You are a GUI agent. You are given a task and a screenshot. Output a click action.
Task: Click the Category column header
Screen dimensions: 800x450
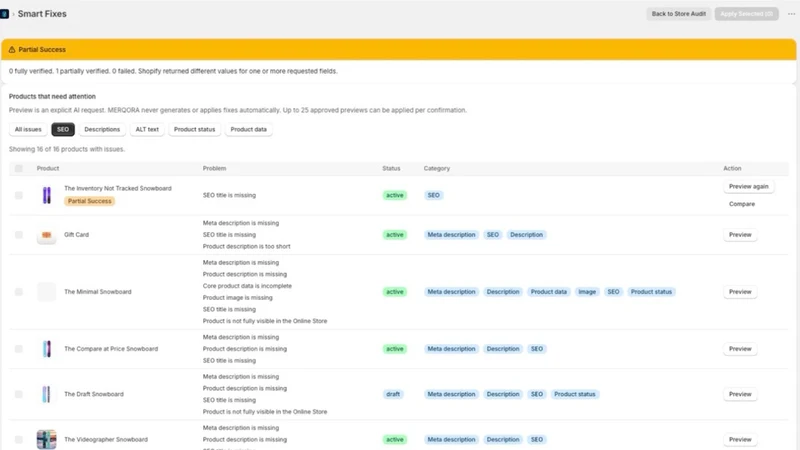(x=437, y=168)
